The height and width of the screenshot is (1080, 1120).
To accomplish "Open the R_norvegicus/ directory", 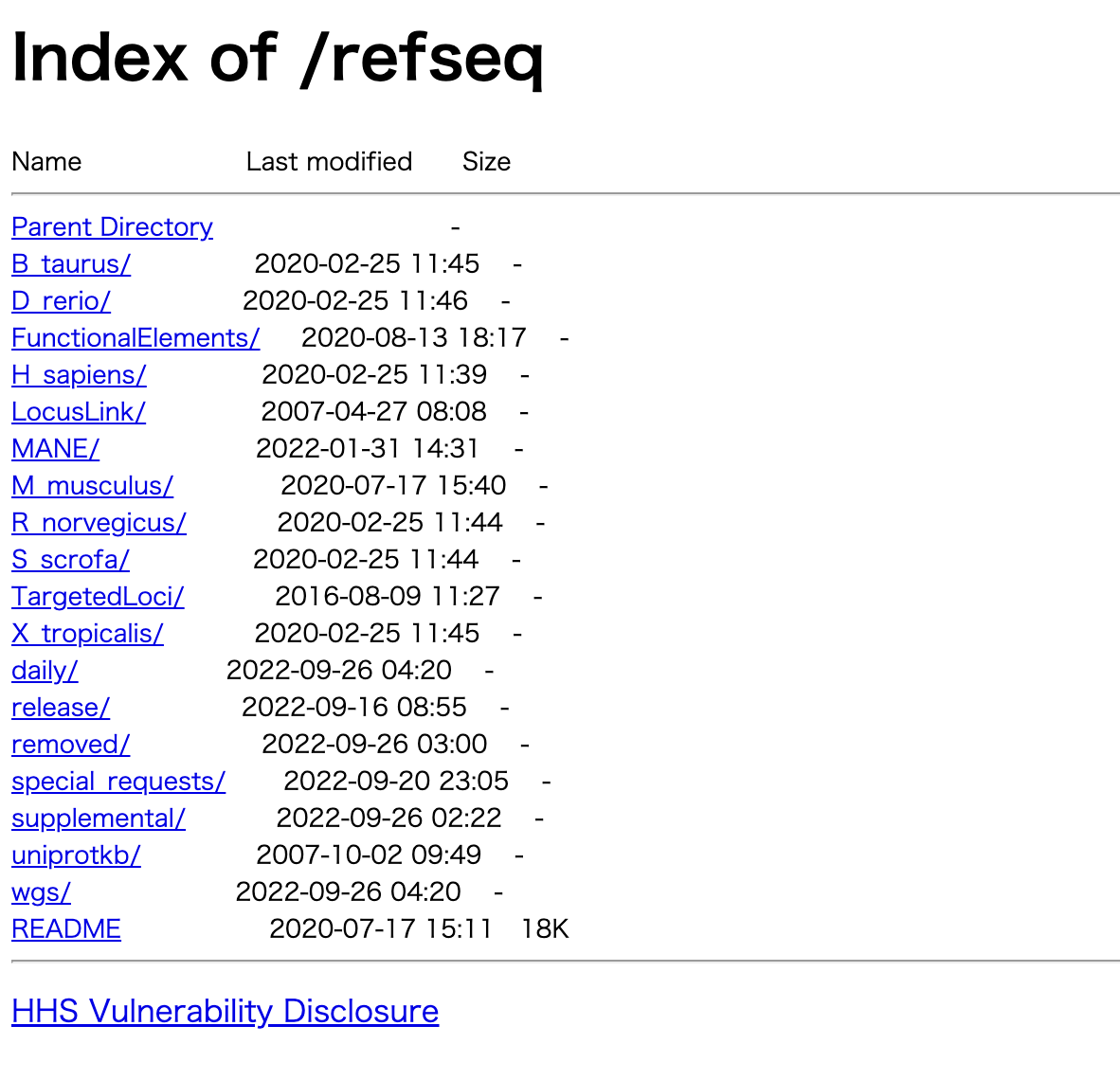I will pyautogui.click(x=99, y=523).
